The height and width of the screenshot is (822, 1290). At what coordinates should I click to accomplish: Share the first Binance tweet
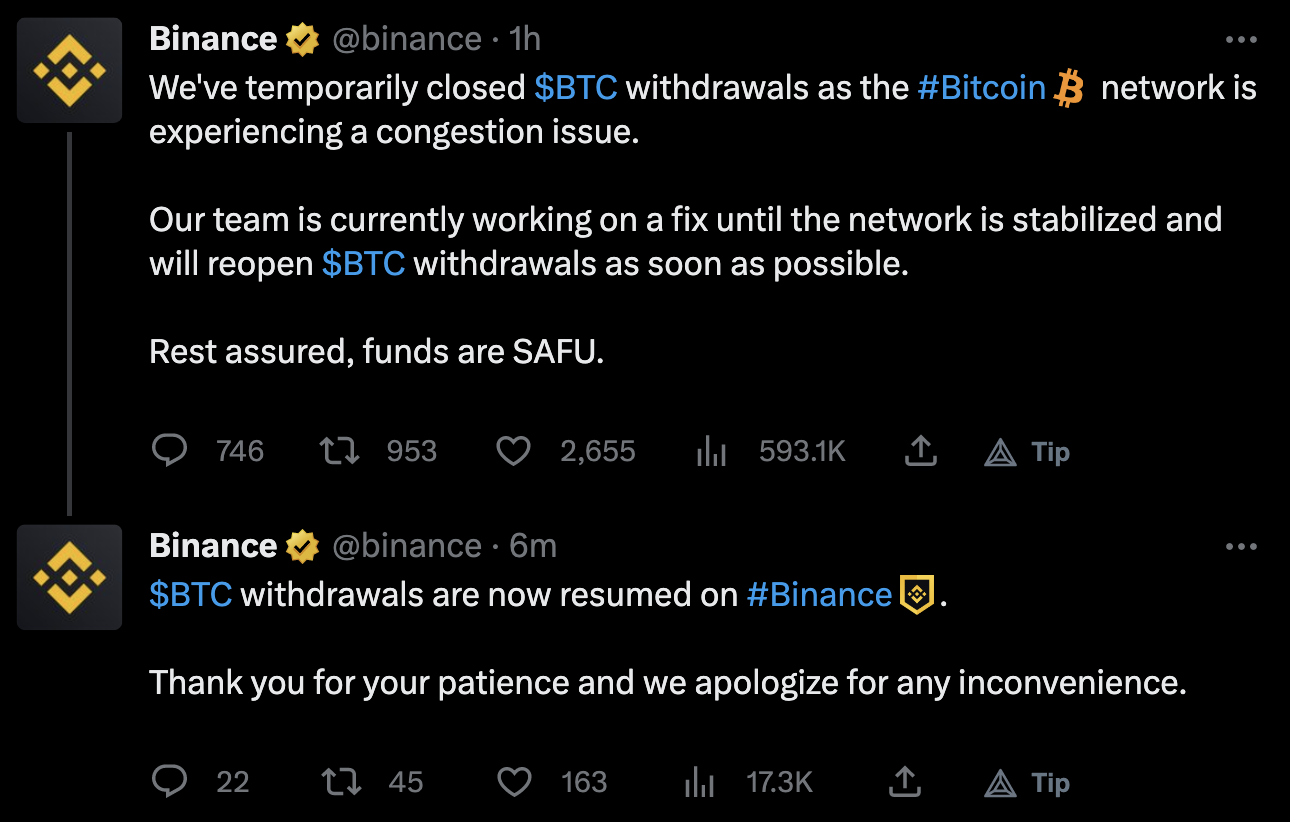[920, 452]
